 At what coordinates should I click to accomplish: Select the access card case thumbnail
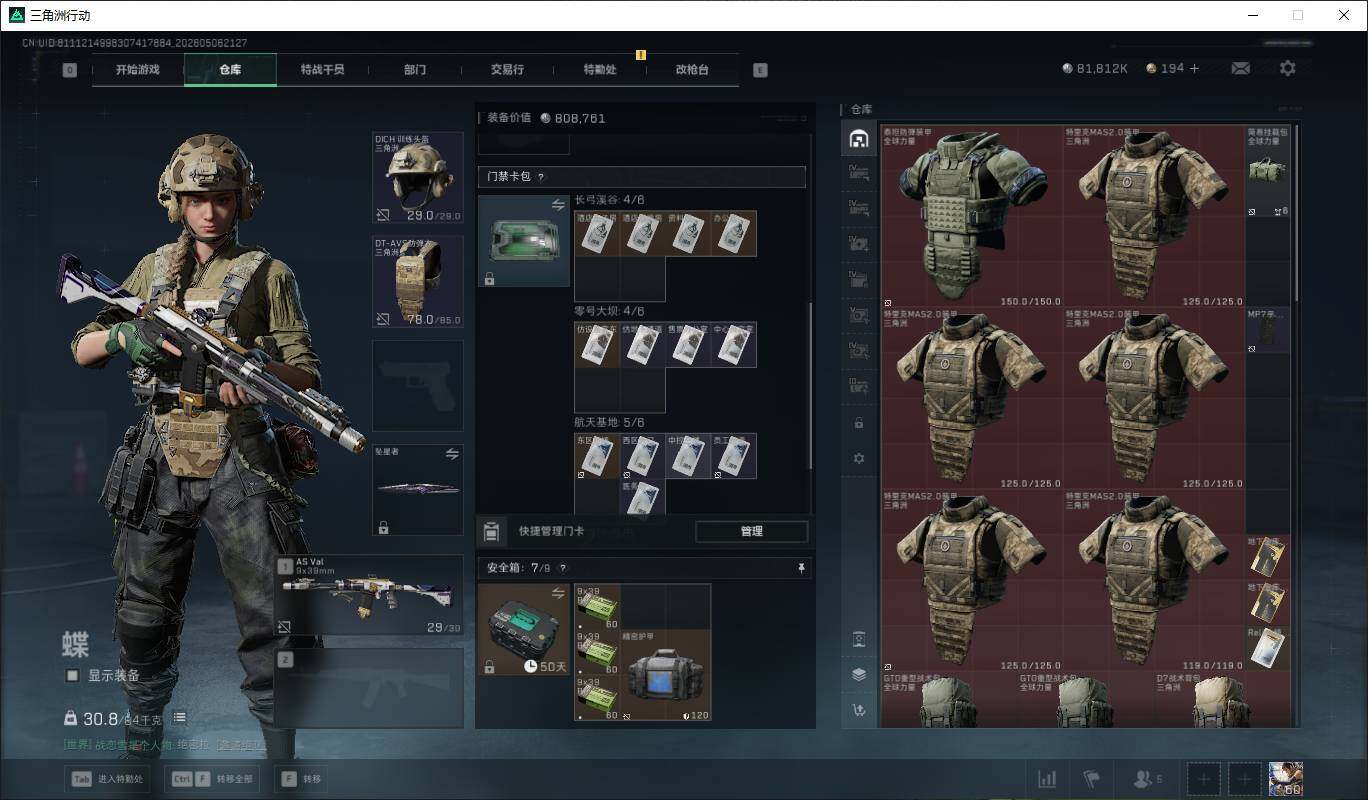(x=523, y=241)
